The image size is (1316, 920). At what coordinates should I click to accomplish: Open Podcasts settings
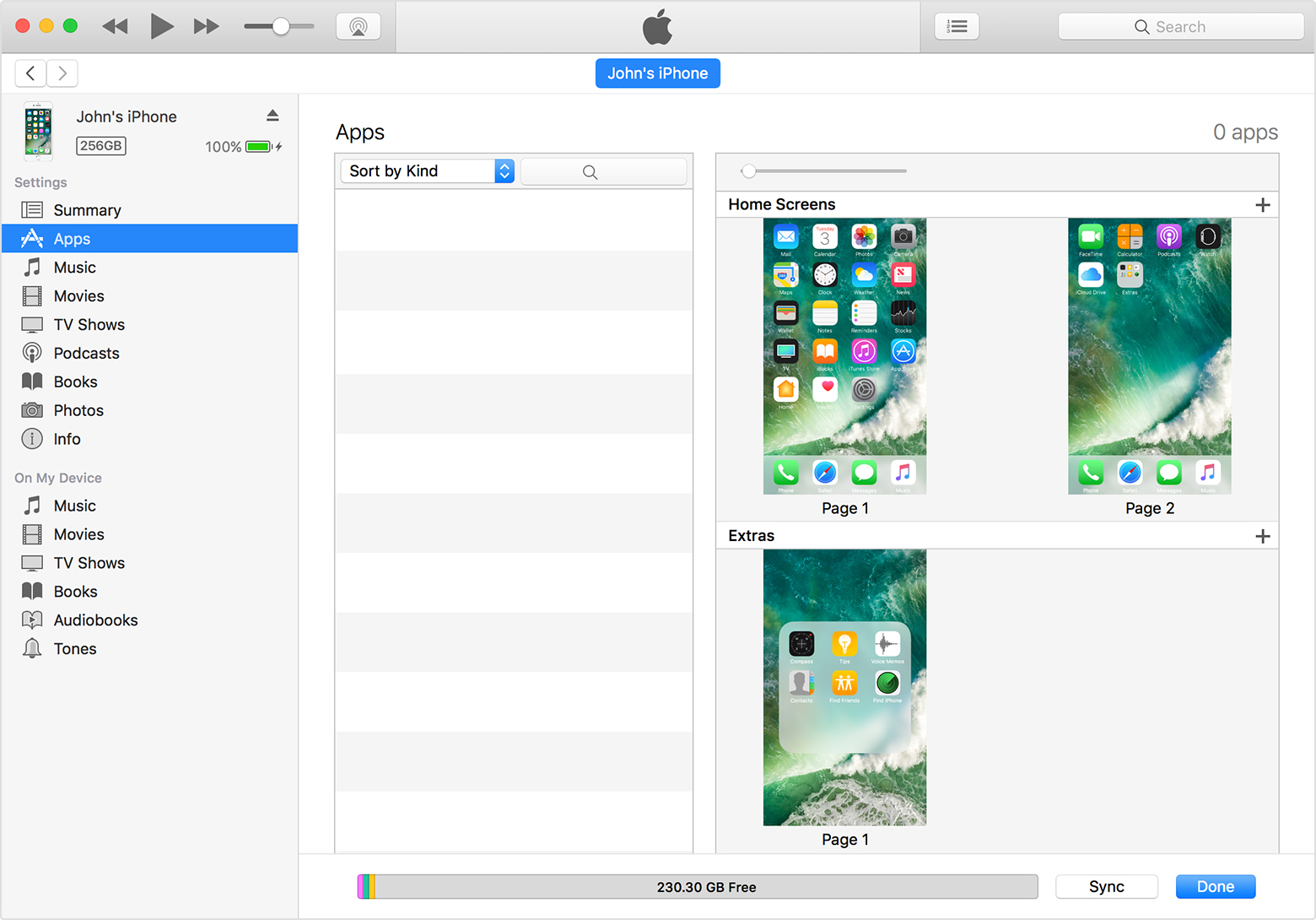(149, 354)
